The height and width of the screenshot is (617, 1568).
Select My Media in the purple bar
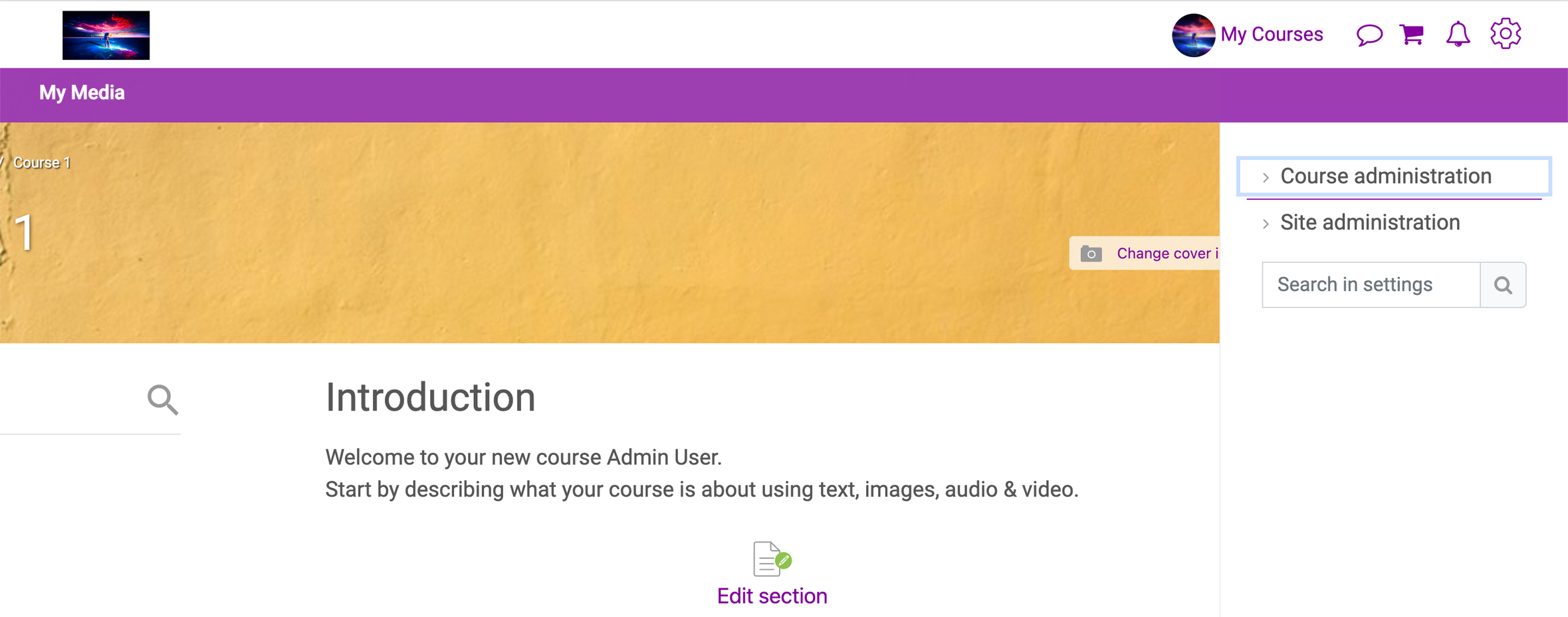82,92
